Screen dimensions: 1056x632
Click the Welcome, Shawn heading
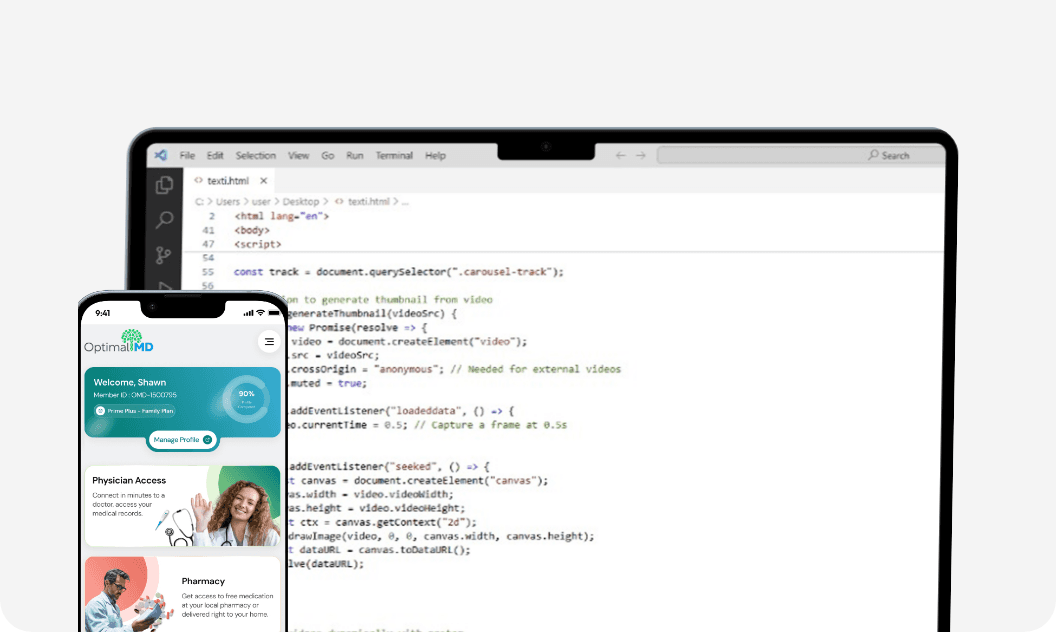[x=130, y=382]
